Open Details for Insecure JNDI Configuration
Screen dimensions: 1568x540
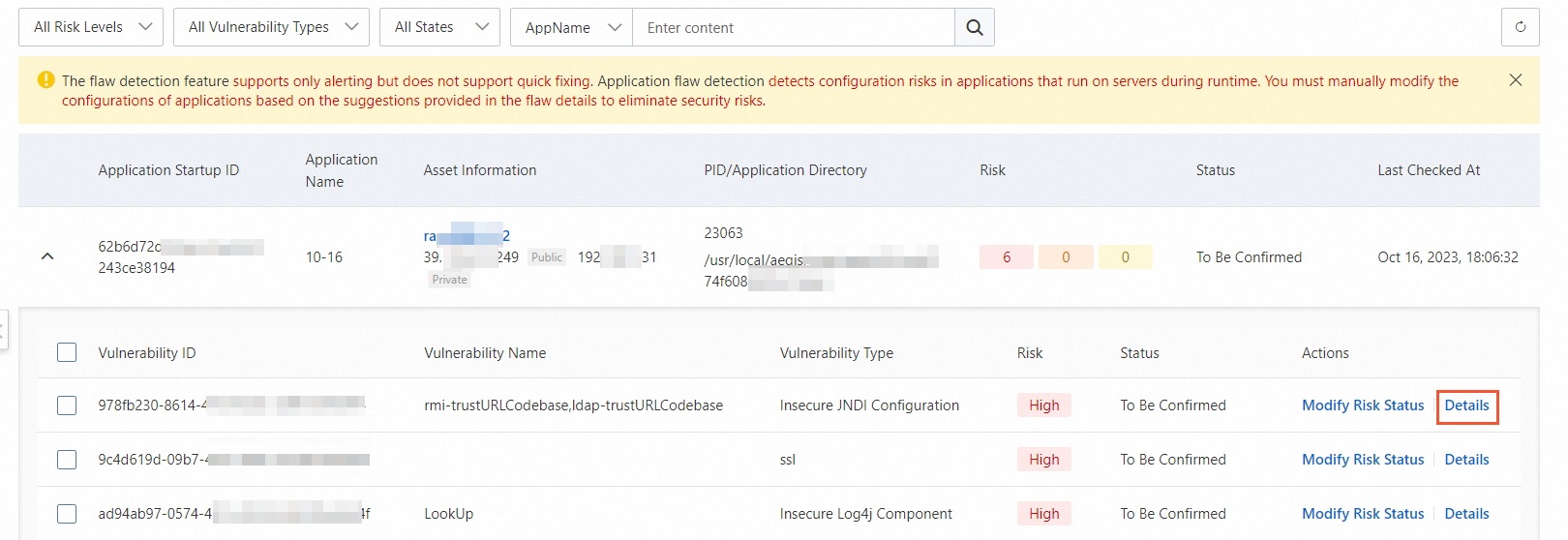click(1466, 405)
